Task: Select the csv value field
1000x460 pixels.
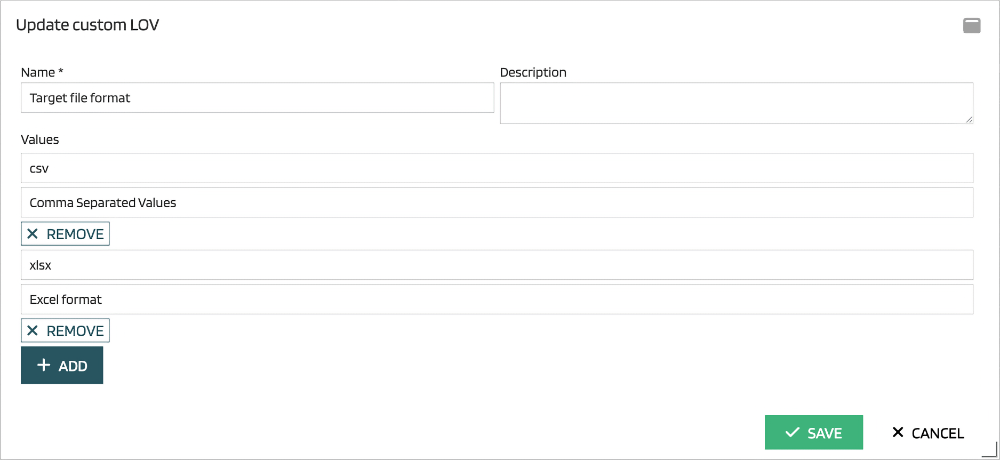Action: point(497,168)
